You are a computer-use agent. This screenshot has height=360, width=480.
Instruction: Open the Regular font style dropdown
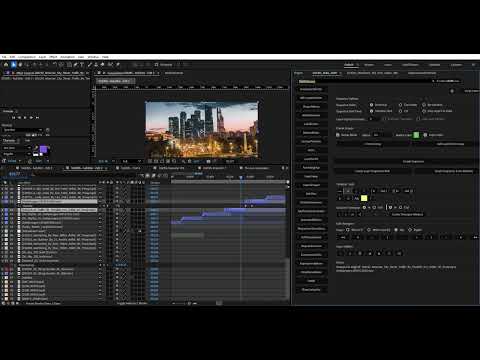click(x=16, y=154)
